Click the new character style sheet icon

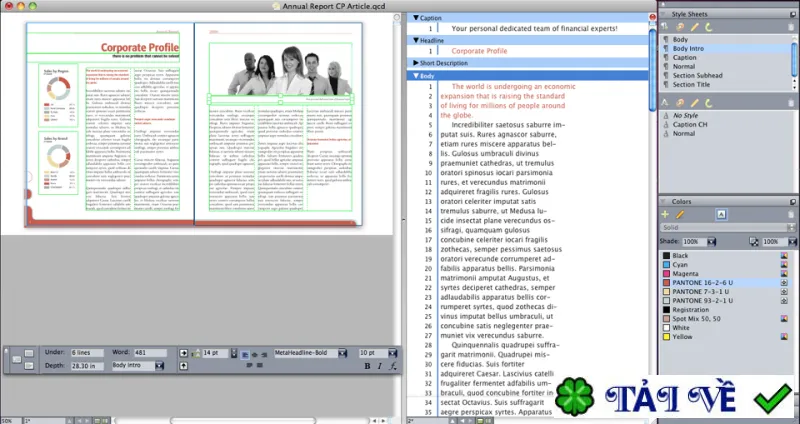pos(665,103)
